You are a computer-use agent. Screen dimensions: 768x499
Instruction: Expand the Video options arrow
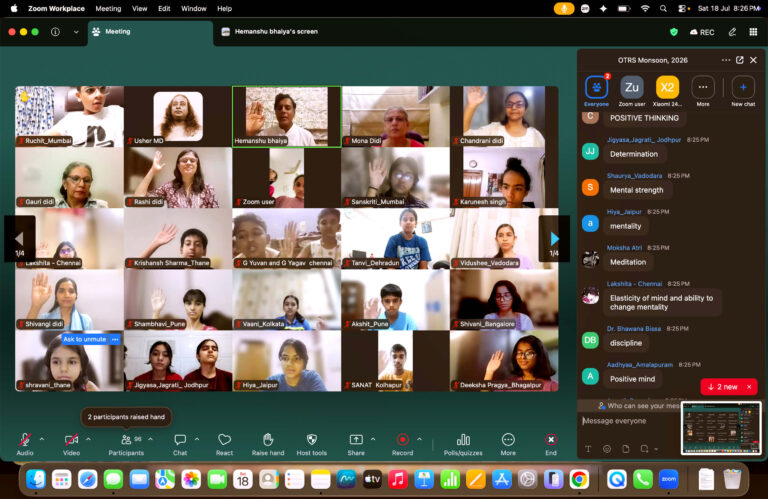point(88,439)
